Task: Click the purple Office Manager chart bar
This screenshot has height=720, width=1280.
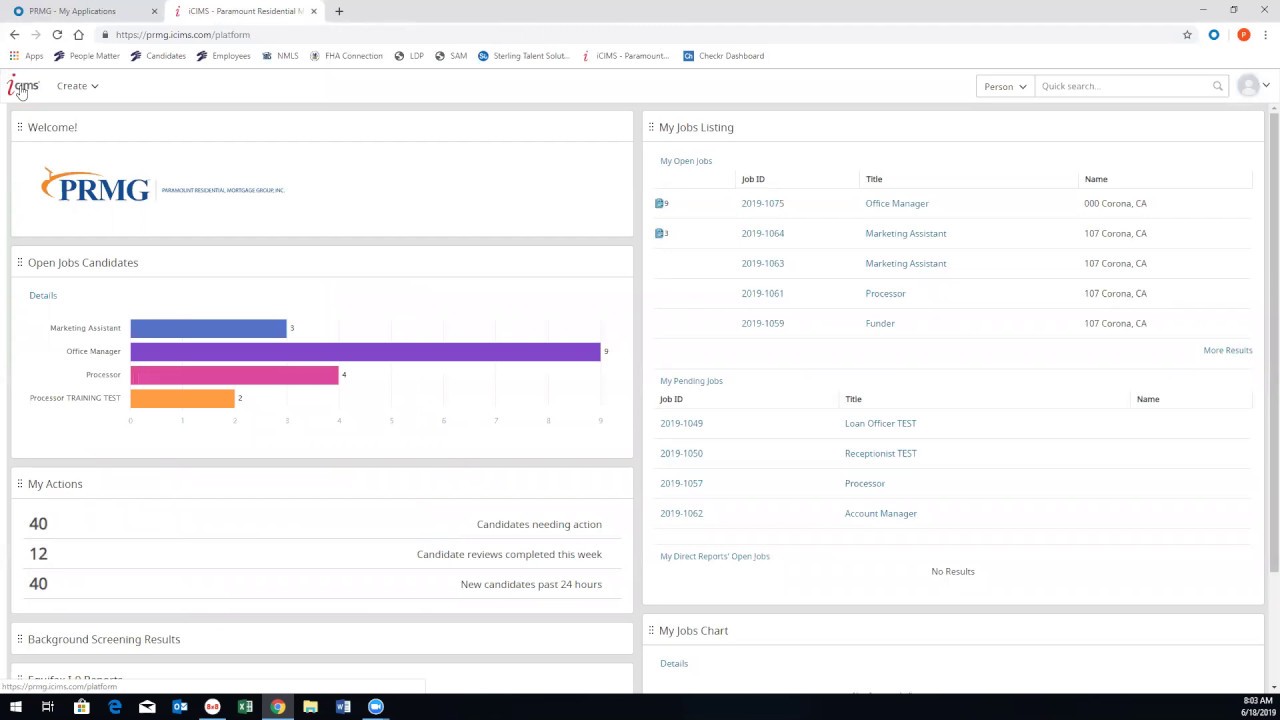Action: 365,351
